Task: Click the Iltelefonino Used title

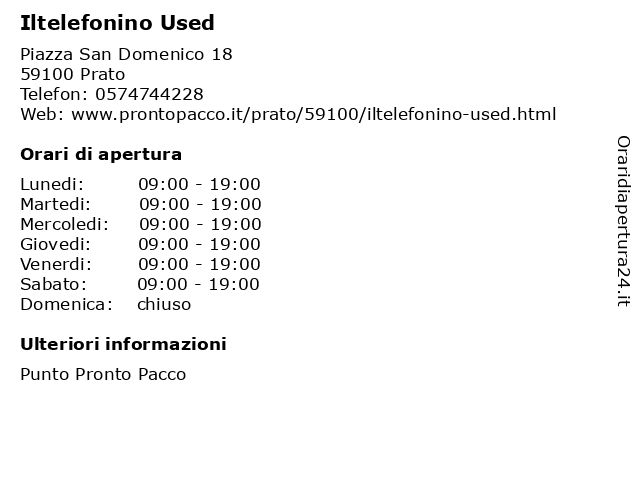Action: (117, 22)
